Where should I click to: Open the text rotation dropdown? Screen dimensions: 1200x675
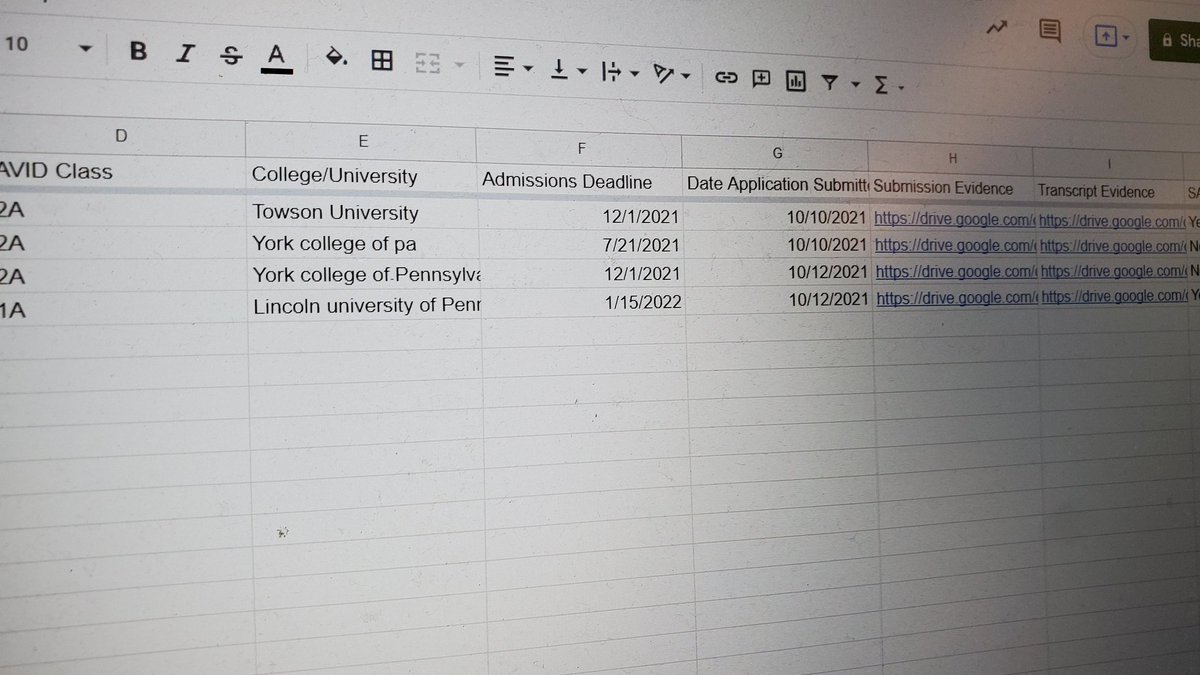click(x=671, y=74)
